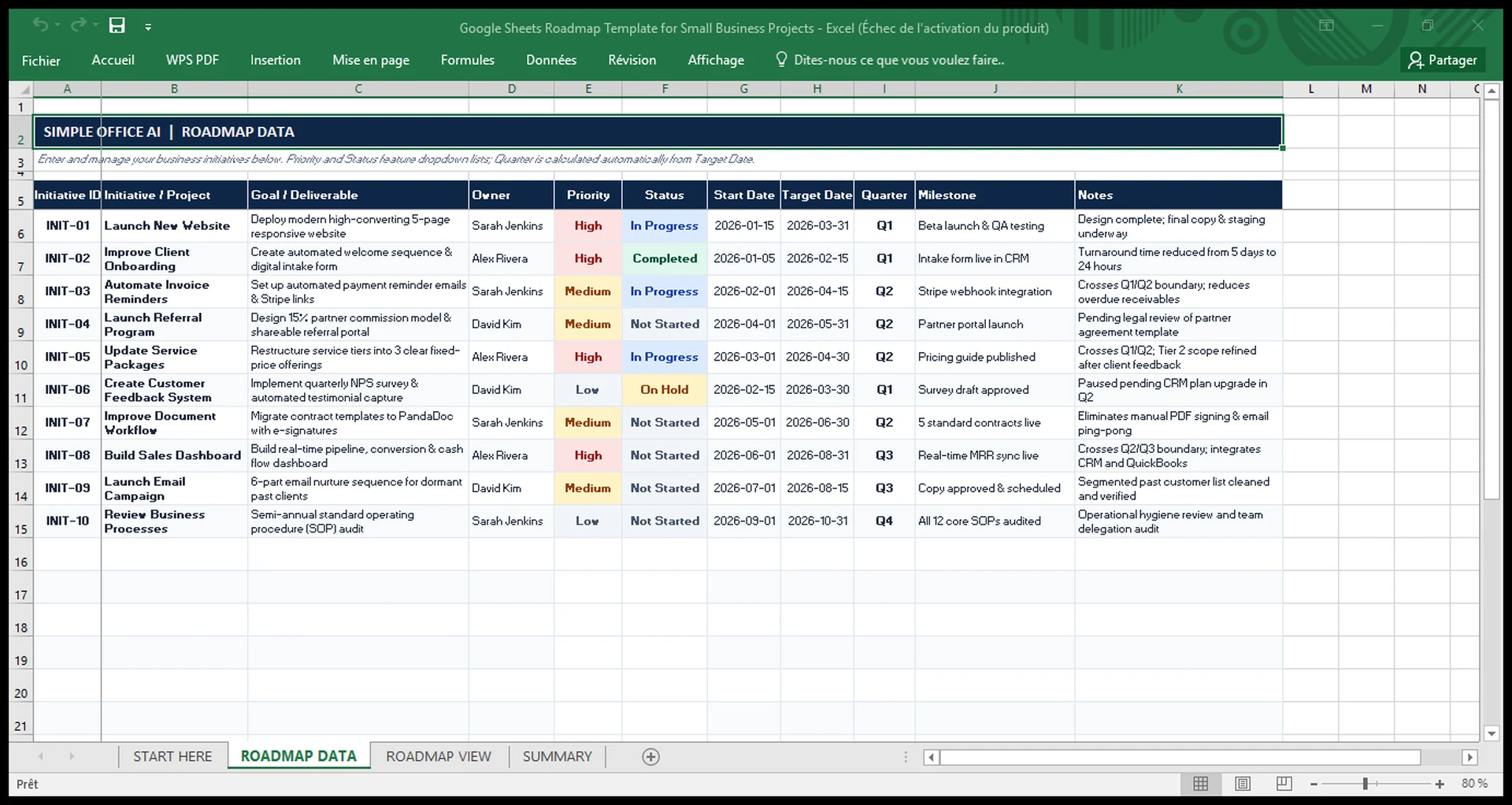This screenshot has height=805, width=1512.
Task: Add a new sheet with the plus icon
Action: point(650,757)
